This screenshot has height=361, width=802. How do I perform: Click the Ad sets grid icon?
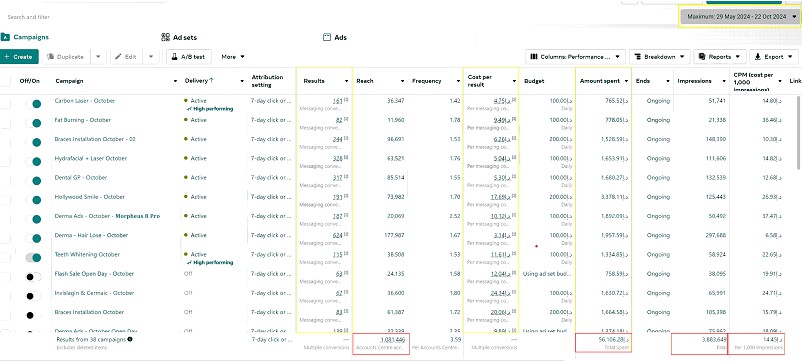[165, 37]
